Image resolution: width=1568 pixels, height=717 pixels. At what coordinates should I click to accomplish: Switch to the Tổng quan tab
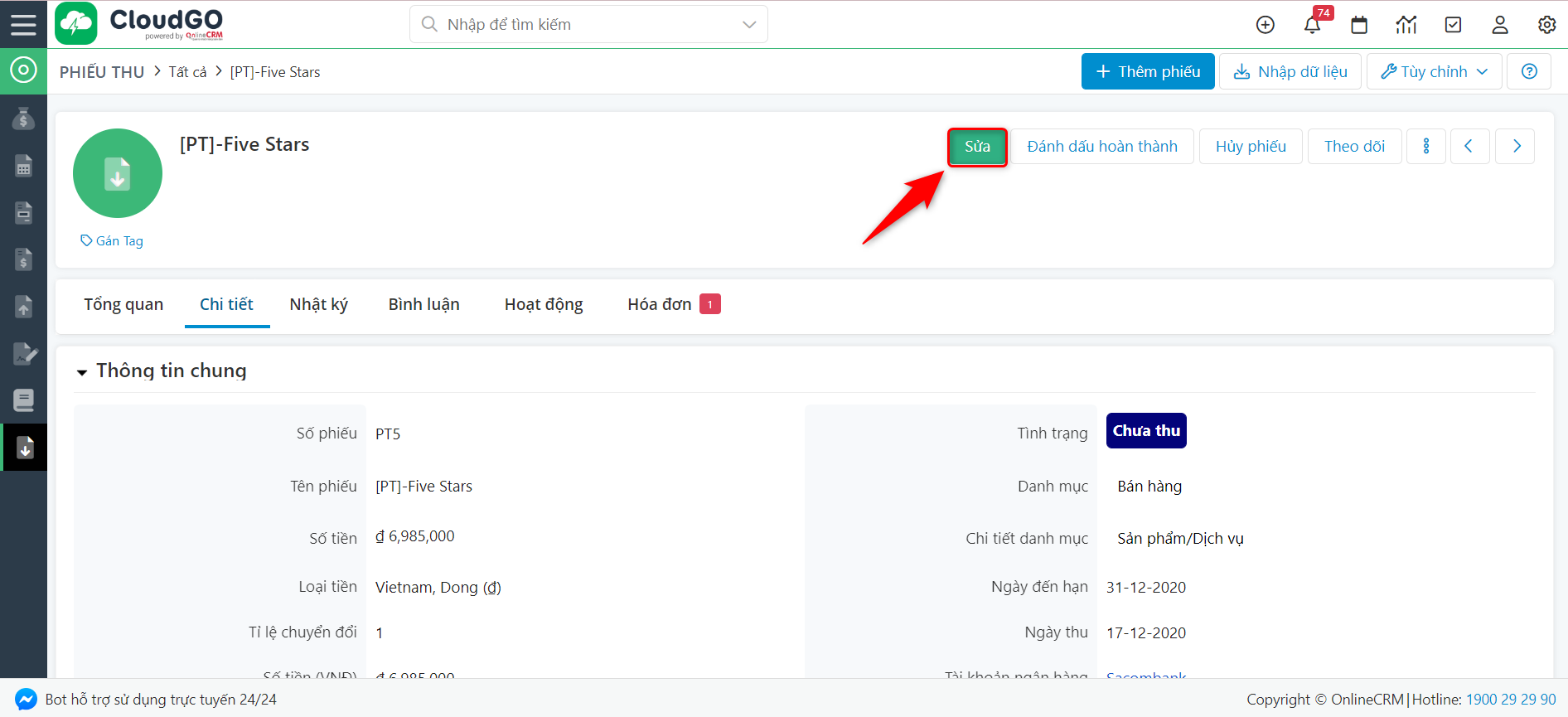(123, 304)
